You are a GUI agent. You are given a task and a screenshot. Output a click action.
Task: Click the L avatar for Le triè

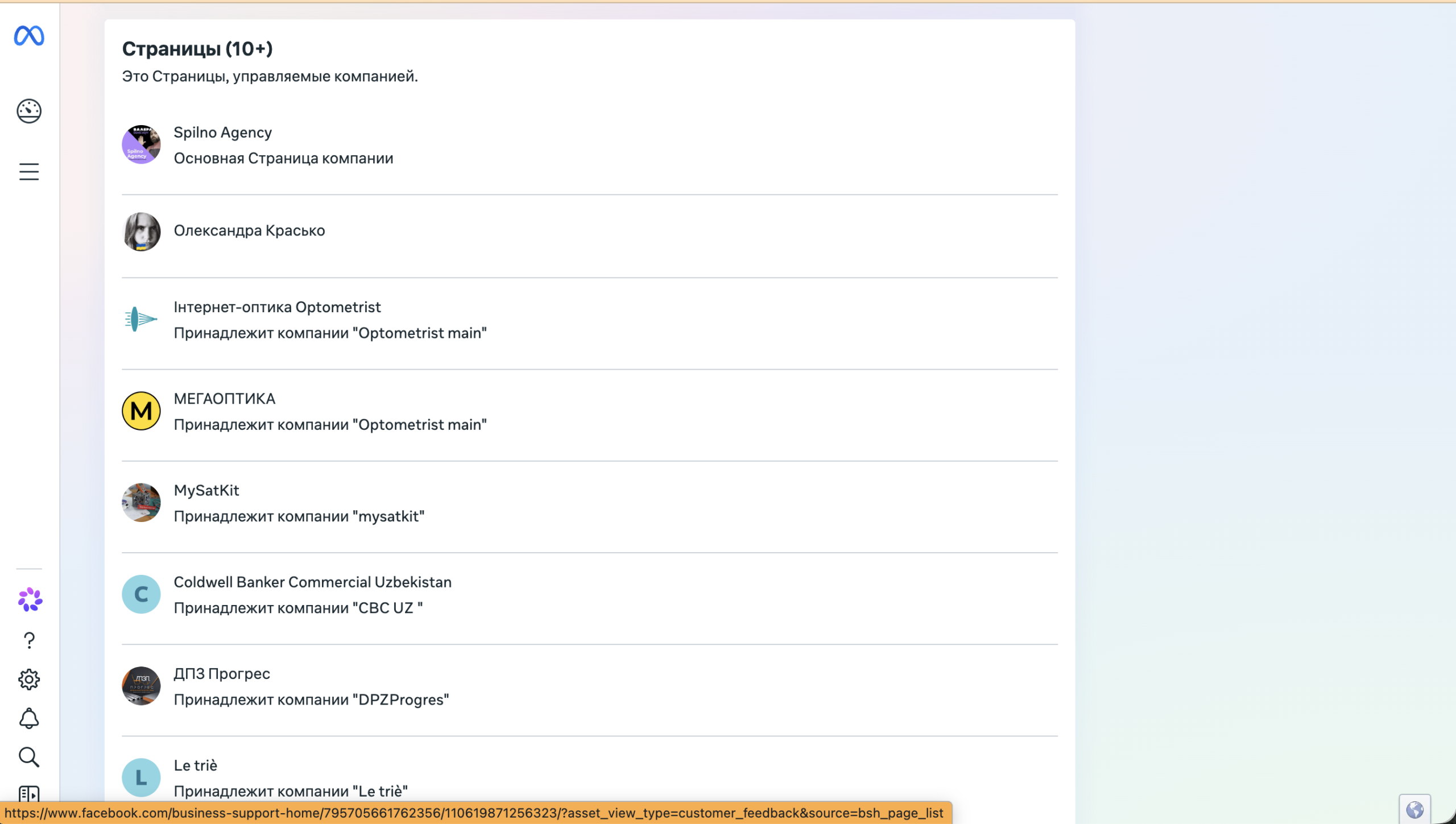[x=141, y=777]
